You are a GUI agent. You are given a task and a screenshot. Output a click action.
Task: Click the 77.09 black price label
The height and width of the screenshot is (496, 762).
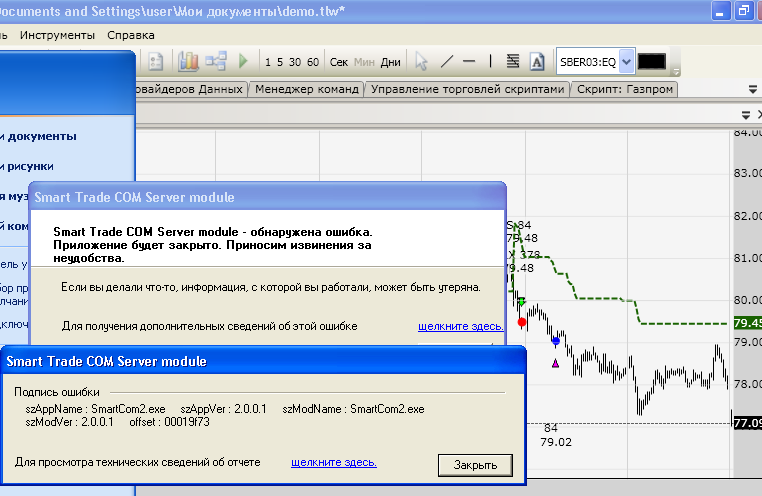click(x=747, y=423)
